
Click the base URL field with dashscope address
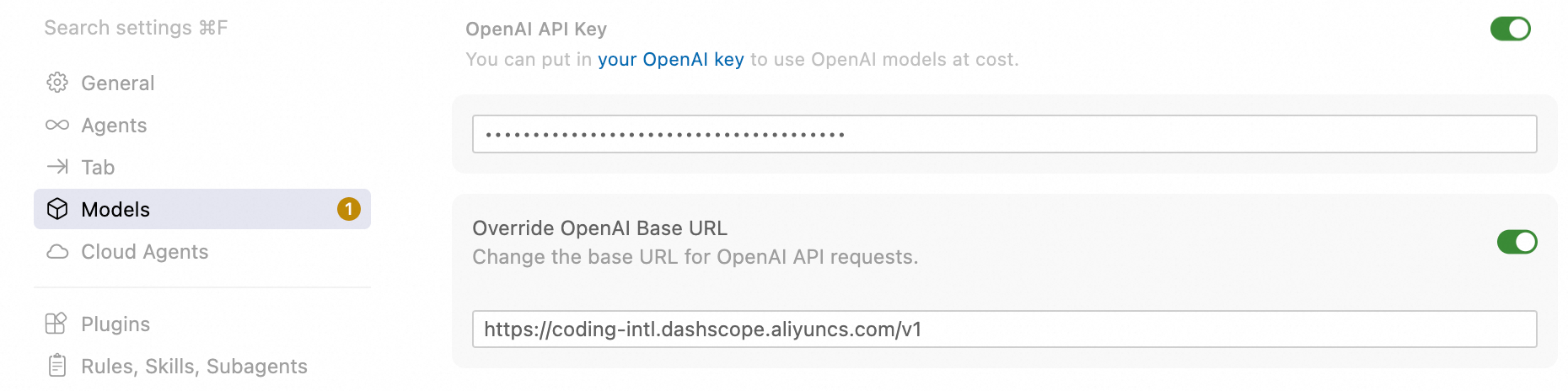[1003, 329]
